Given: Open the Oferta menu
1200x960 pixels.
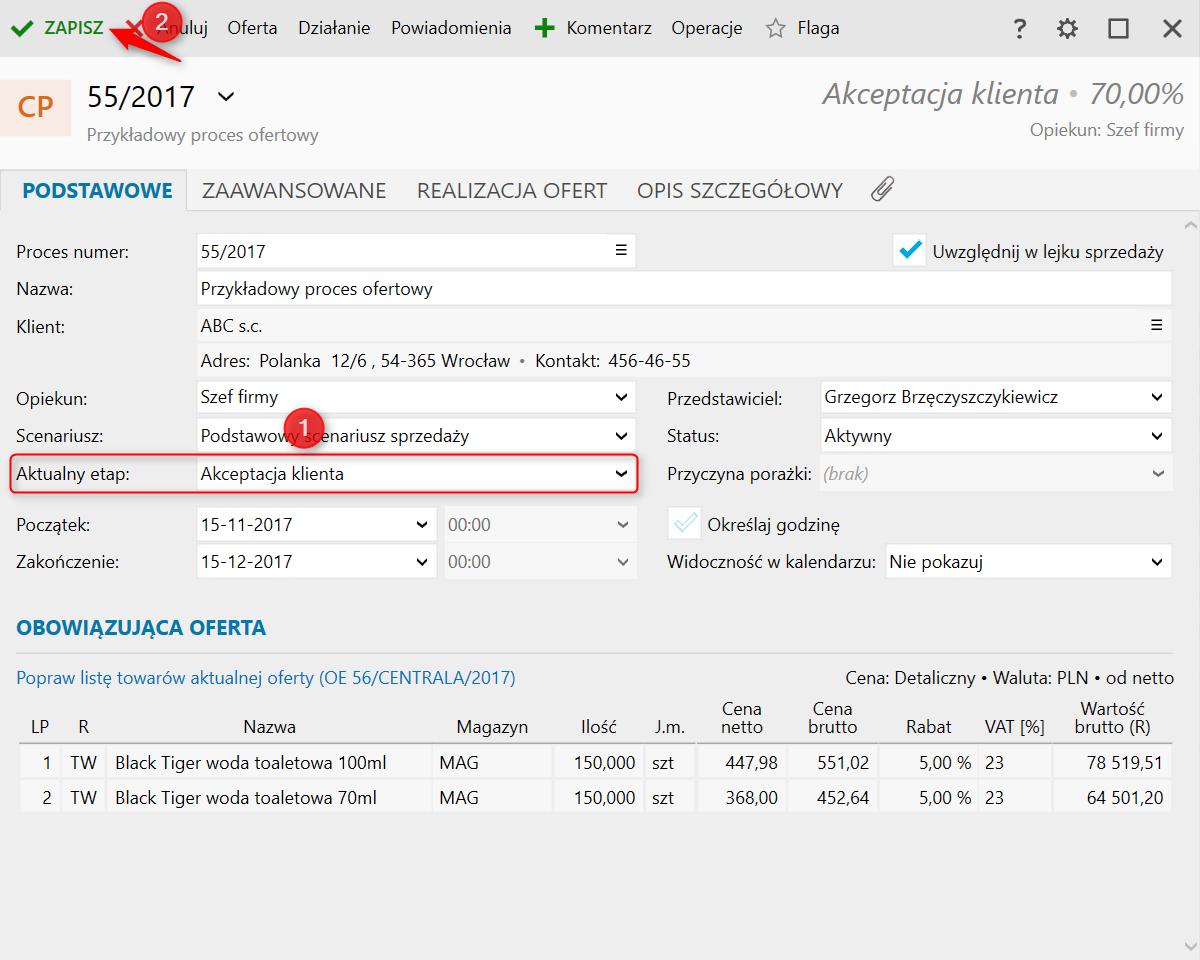Looking at the screenshot, I should coord(252,28).
